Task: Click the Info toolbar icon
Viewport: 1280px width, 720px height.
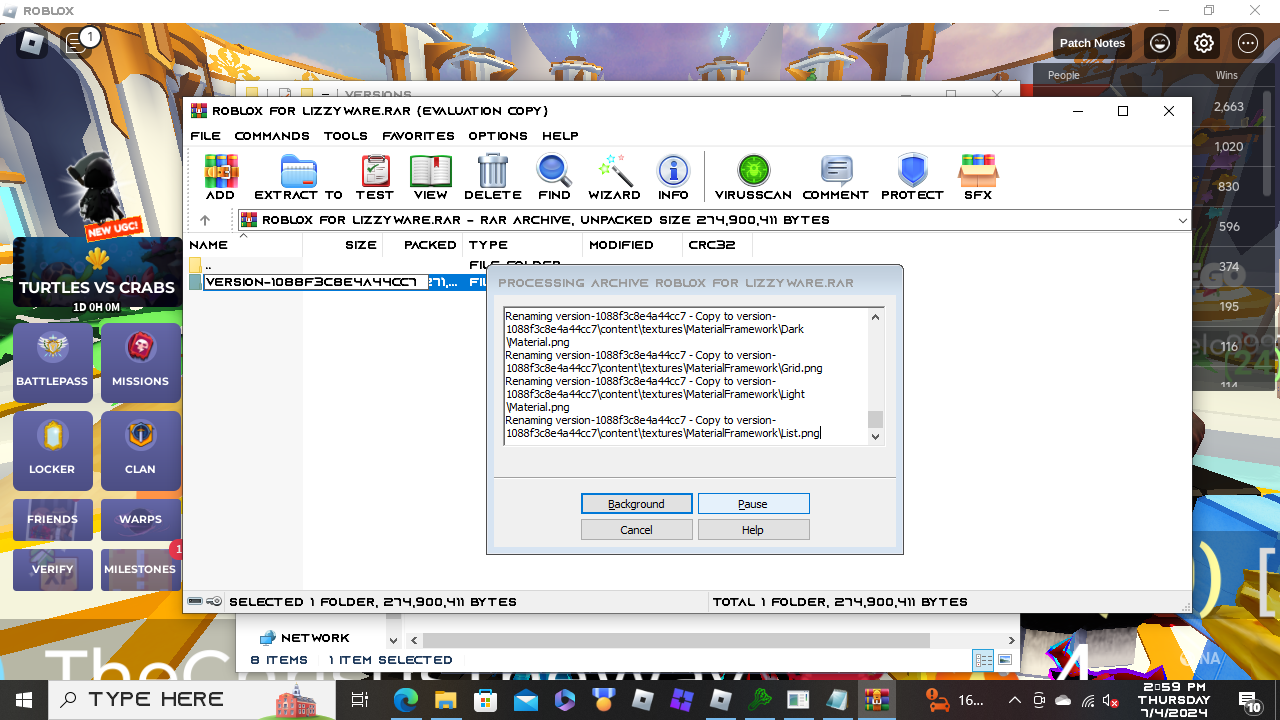Action: 673,177
